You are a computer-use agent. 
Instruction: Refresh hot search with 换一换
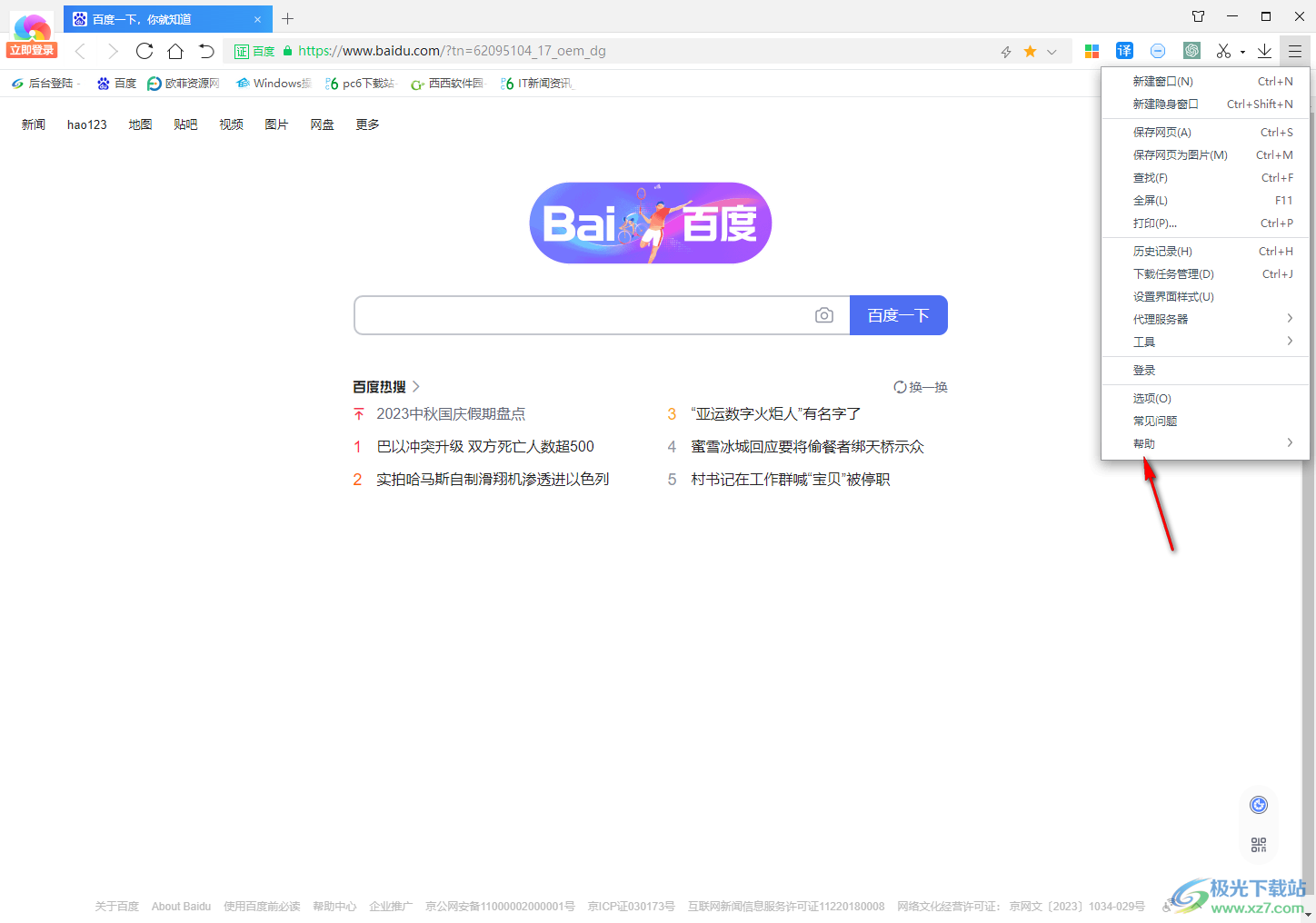[x=920, y=387]
